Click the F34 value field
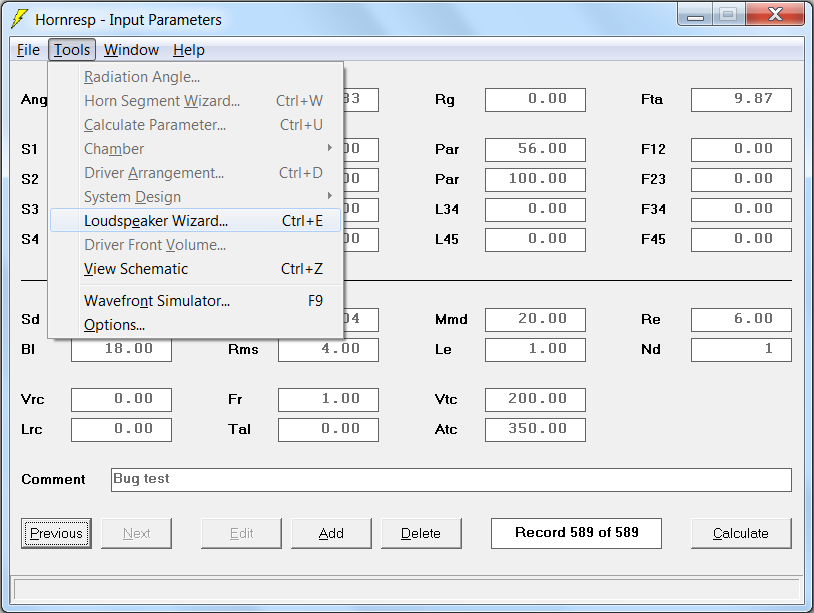The height and width of the screenshot is (613, 814). 741,210
